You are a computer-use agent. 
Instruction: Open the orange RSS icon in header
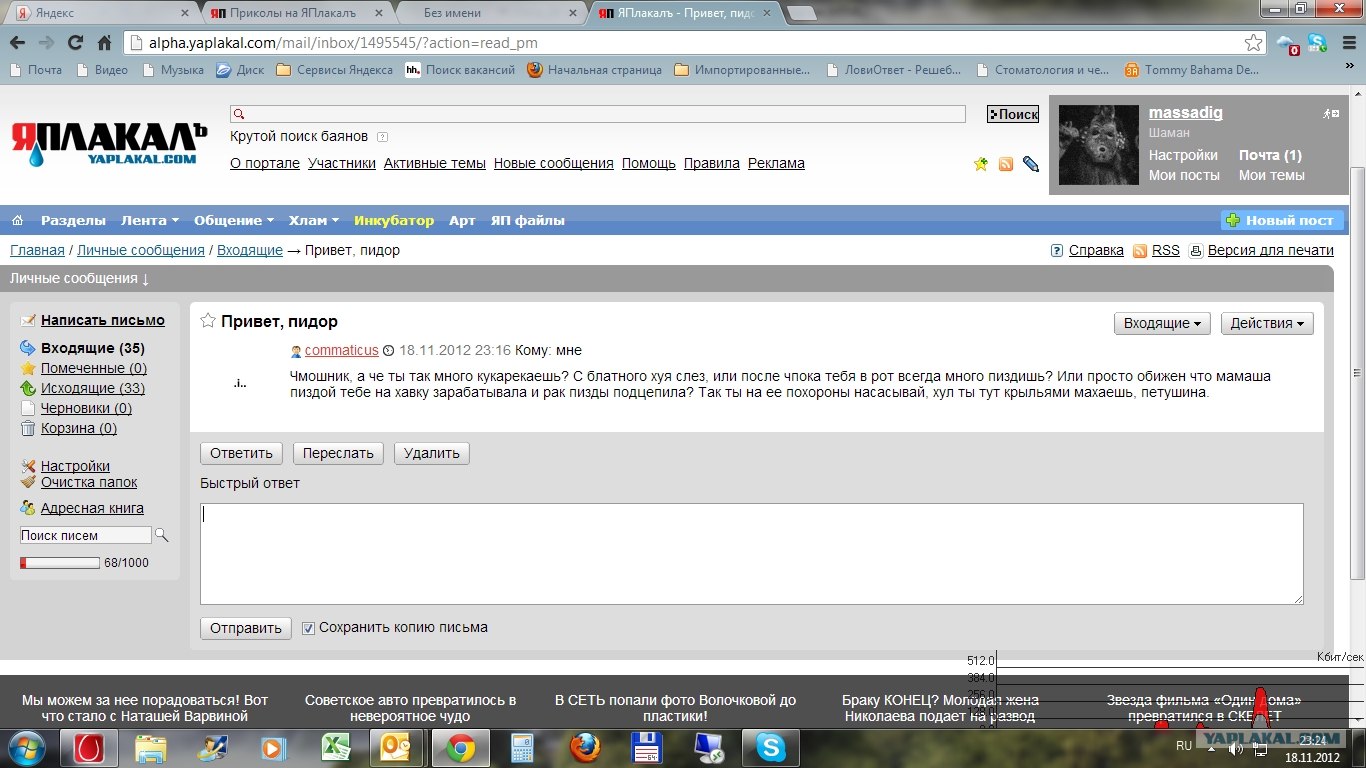[x=1006, y=164]
